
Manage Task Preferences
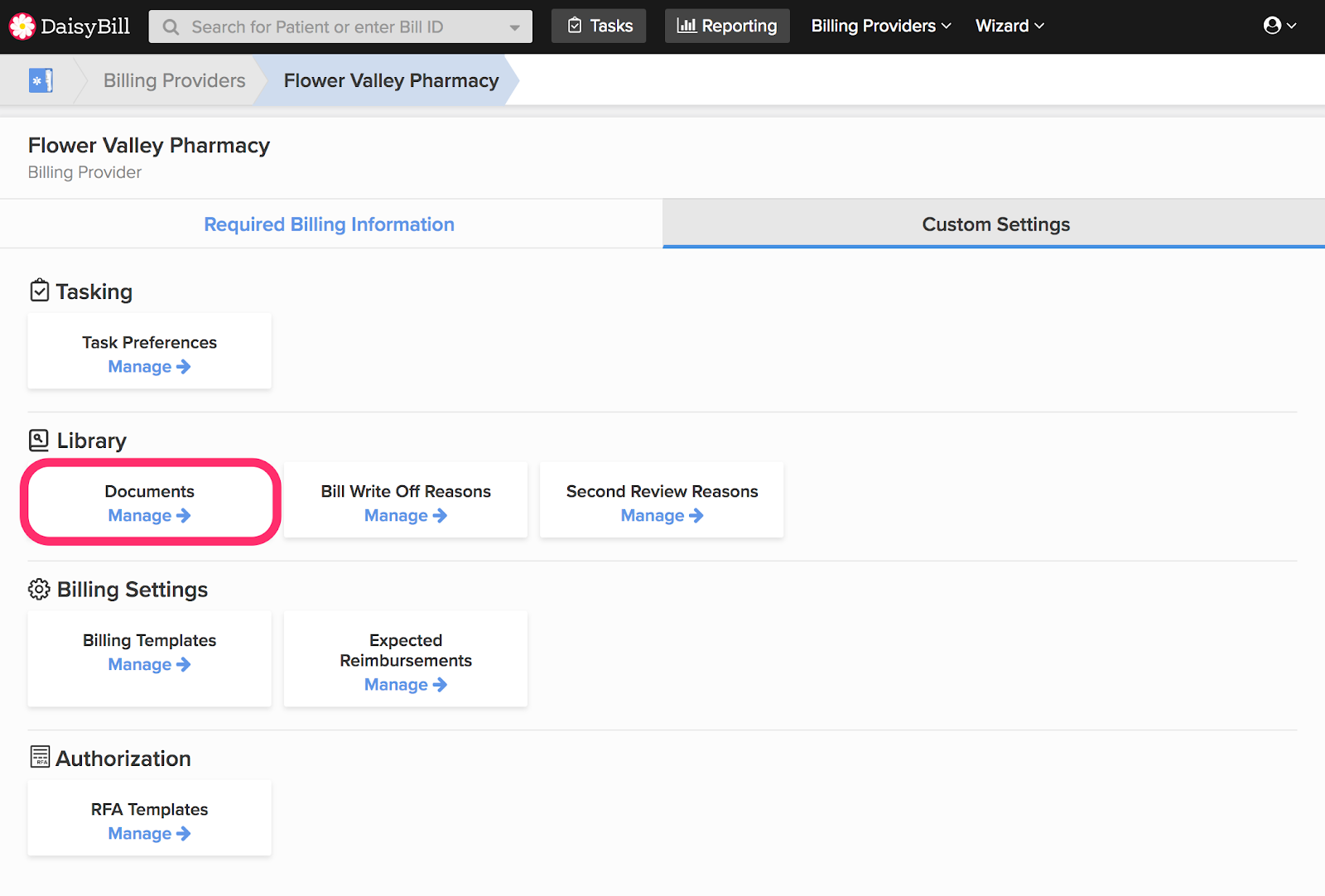point(149,367)
